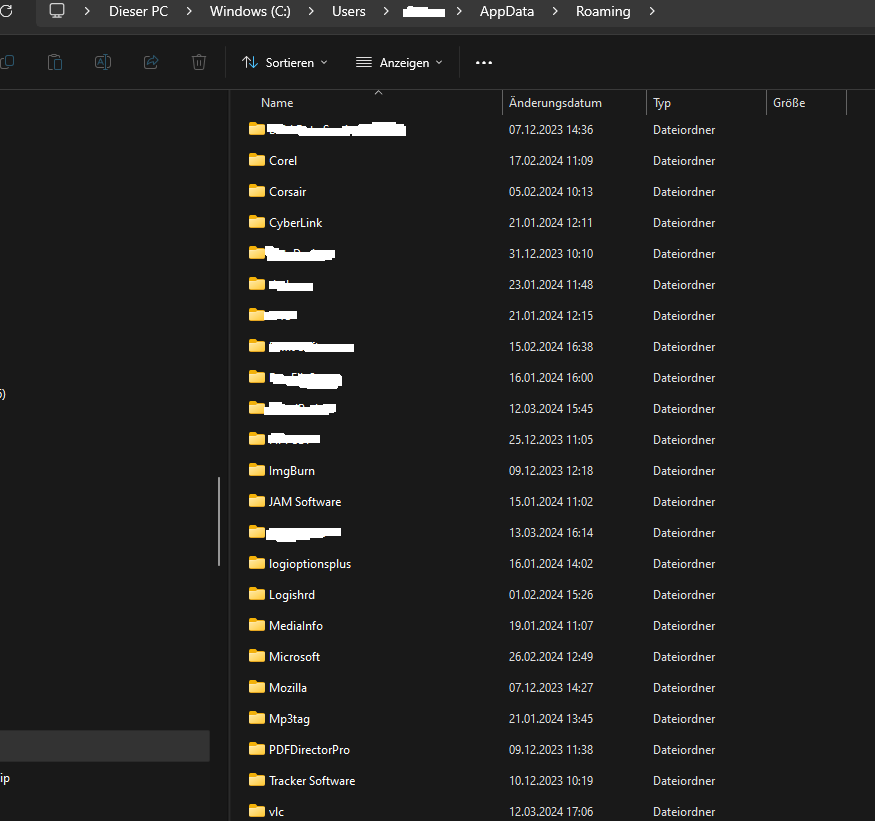Click the Mp3tag folder icon
The width and height of the screenshot is (875, 821).
257,718
